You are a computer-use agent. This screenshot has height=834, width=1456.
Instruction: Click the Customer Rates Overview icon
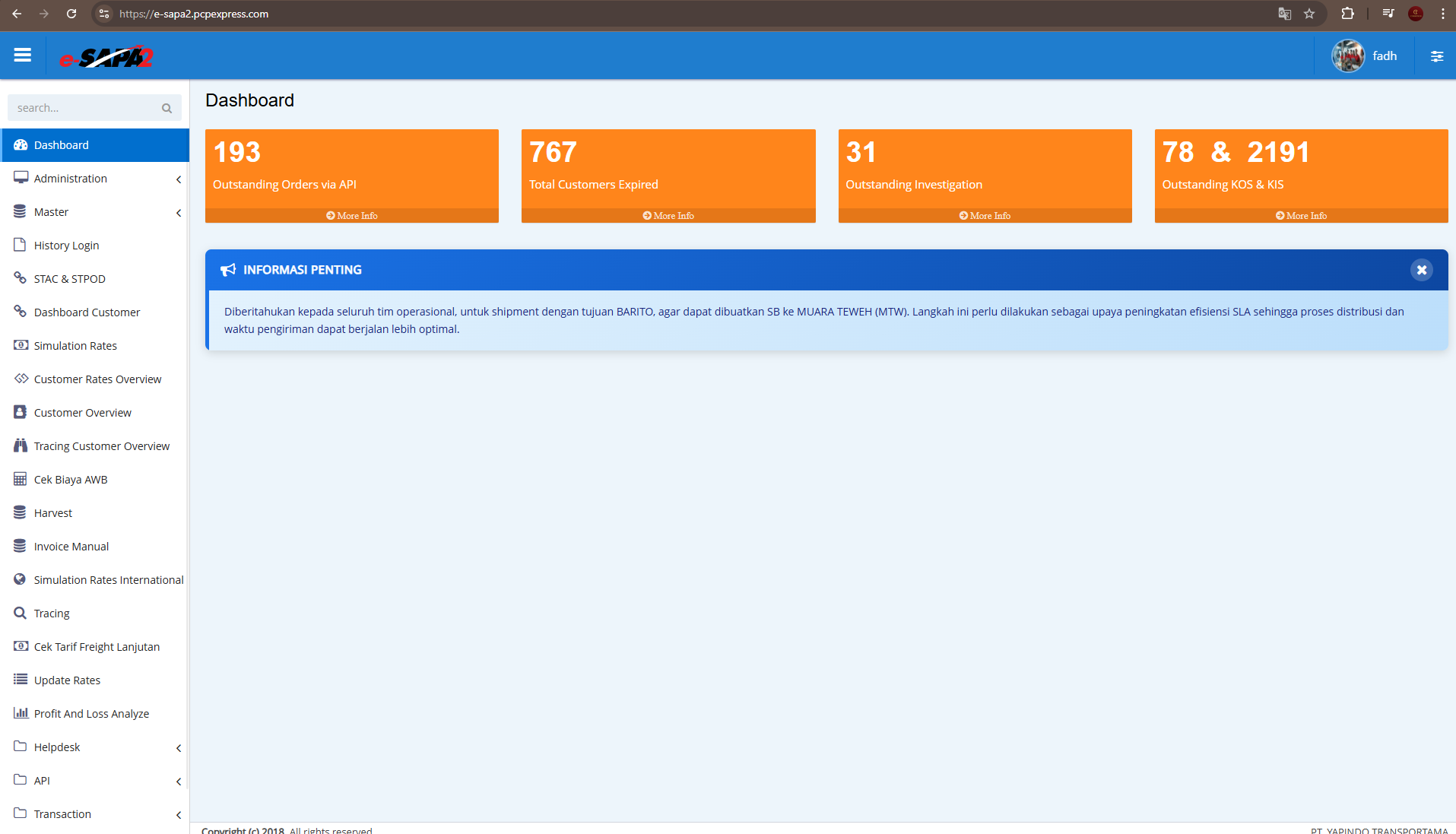click(x=21, y=379)
